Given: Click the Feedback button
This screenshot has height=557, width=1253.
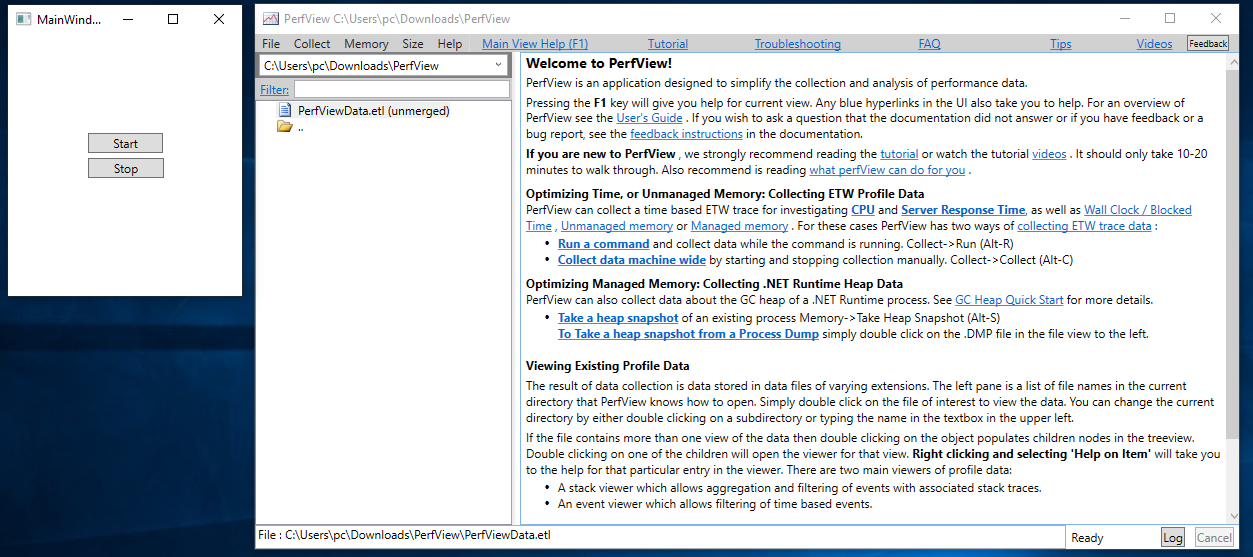Looking at the screenshot, I should click(x=1208, y=44).
